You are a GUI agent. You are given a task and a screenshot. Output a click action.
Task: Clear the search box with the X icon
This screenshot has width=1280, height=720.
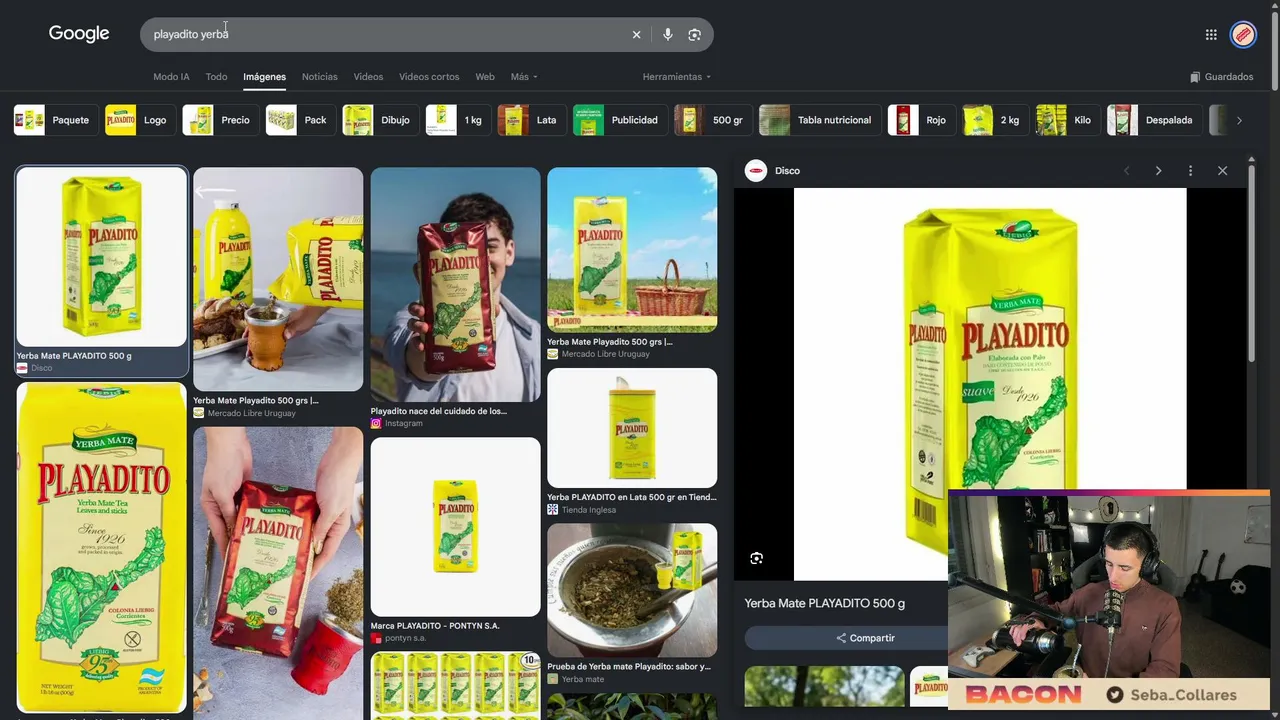point(636,34)
